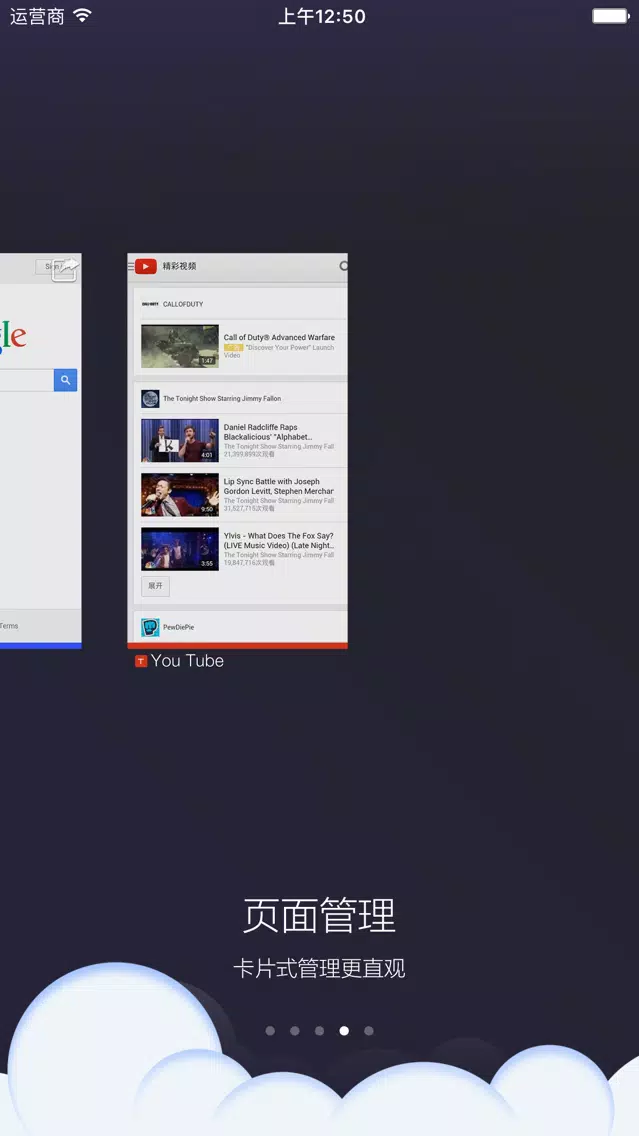Click the 精彩视频 header title
639x1136 pixels.
click(x=179, y=266)
